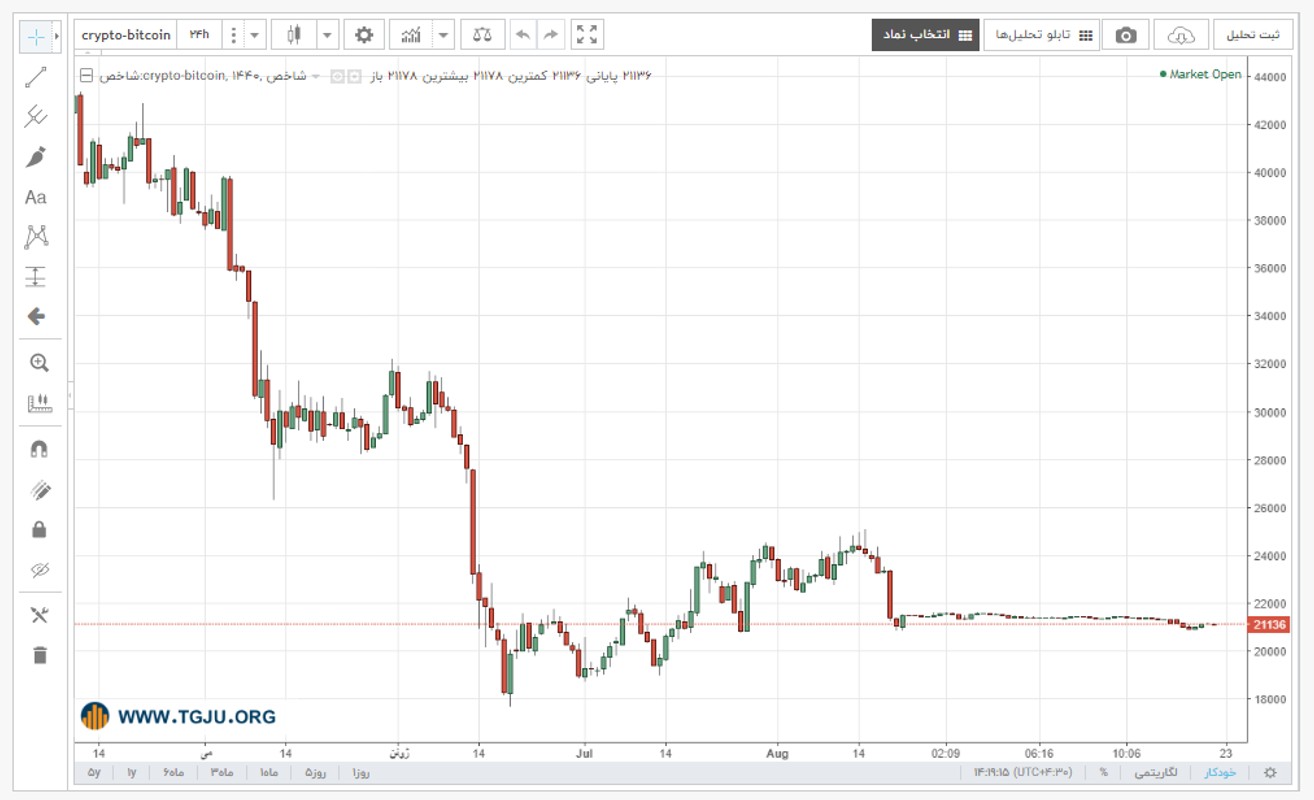
Task: Select the 5y time range tab
Action: click(x=94, y=772)
